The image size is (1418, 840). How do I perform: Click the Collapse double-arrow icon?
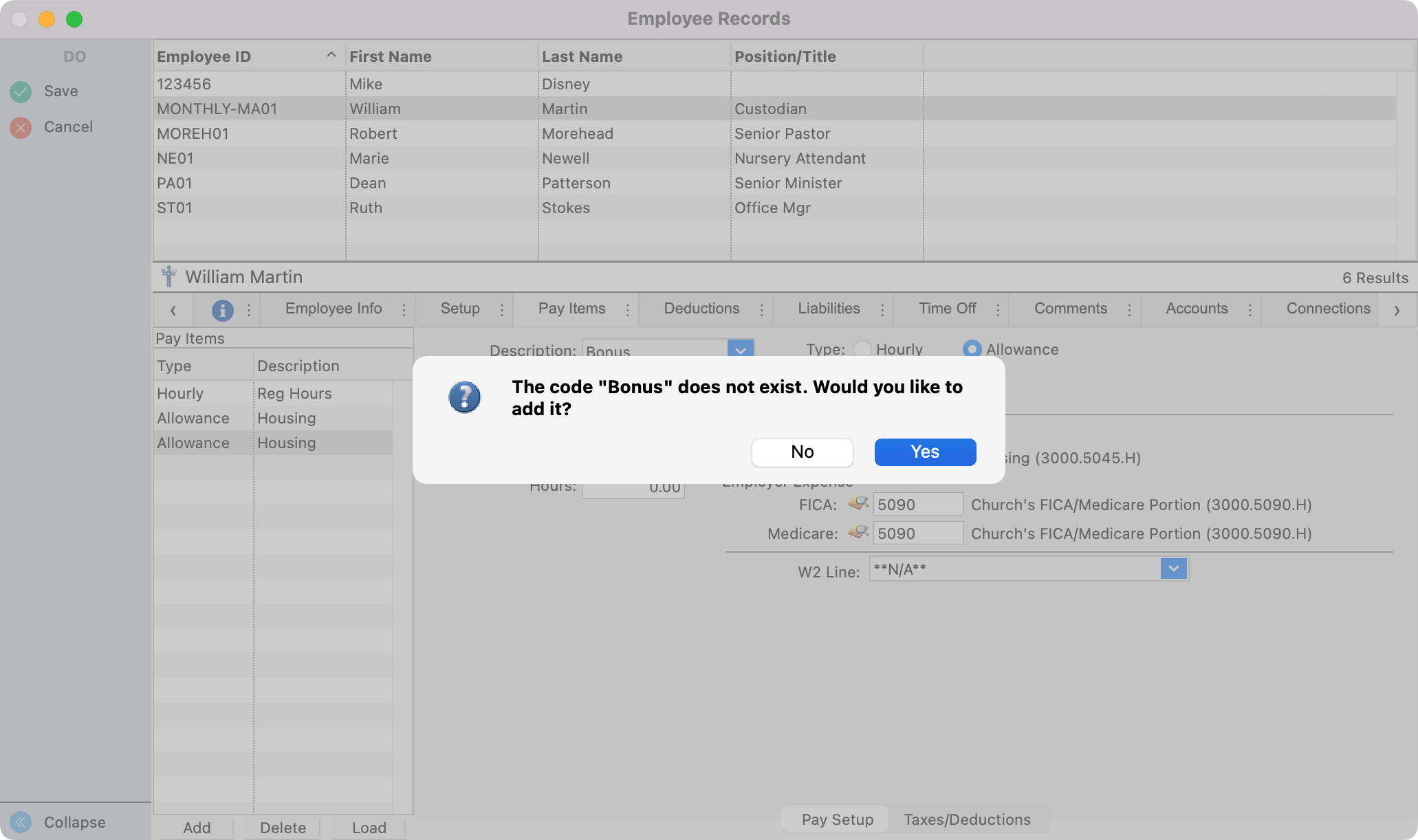pos(21,822)
